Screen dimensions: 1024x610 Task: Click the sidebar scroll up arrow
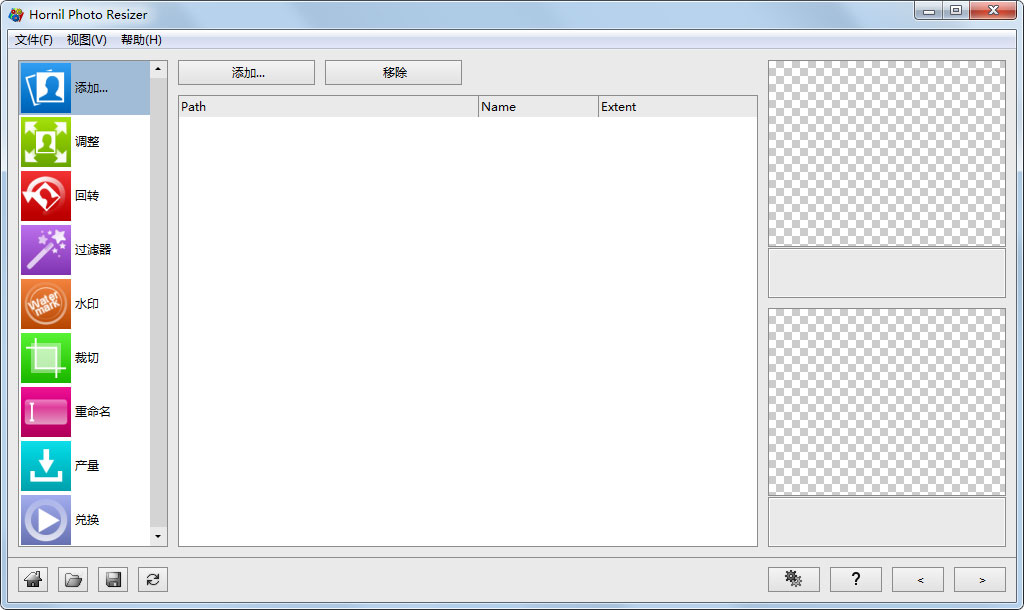(x=158, y=69)
